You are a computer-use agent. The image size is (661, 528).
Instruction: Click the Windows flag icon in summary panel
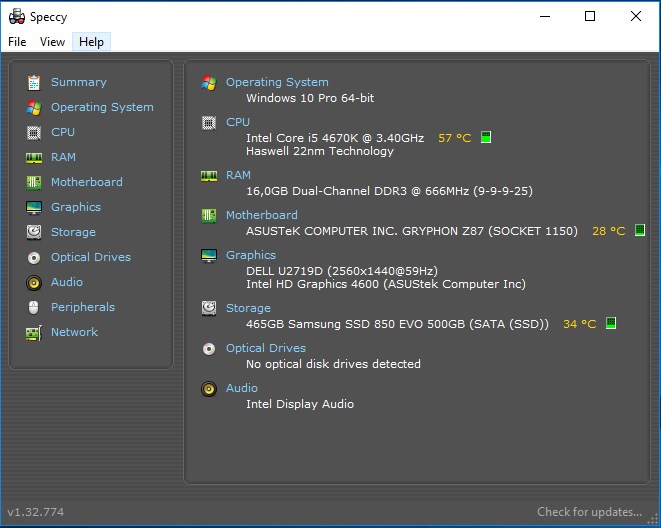209,83
